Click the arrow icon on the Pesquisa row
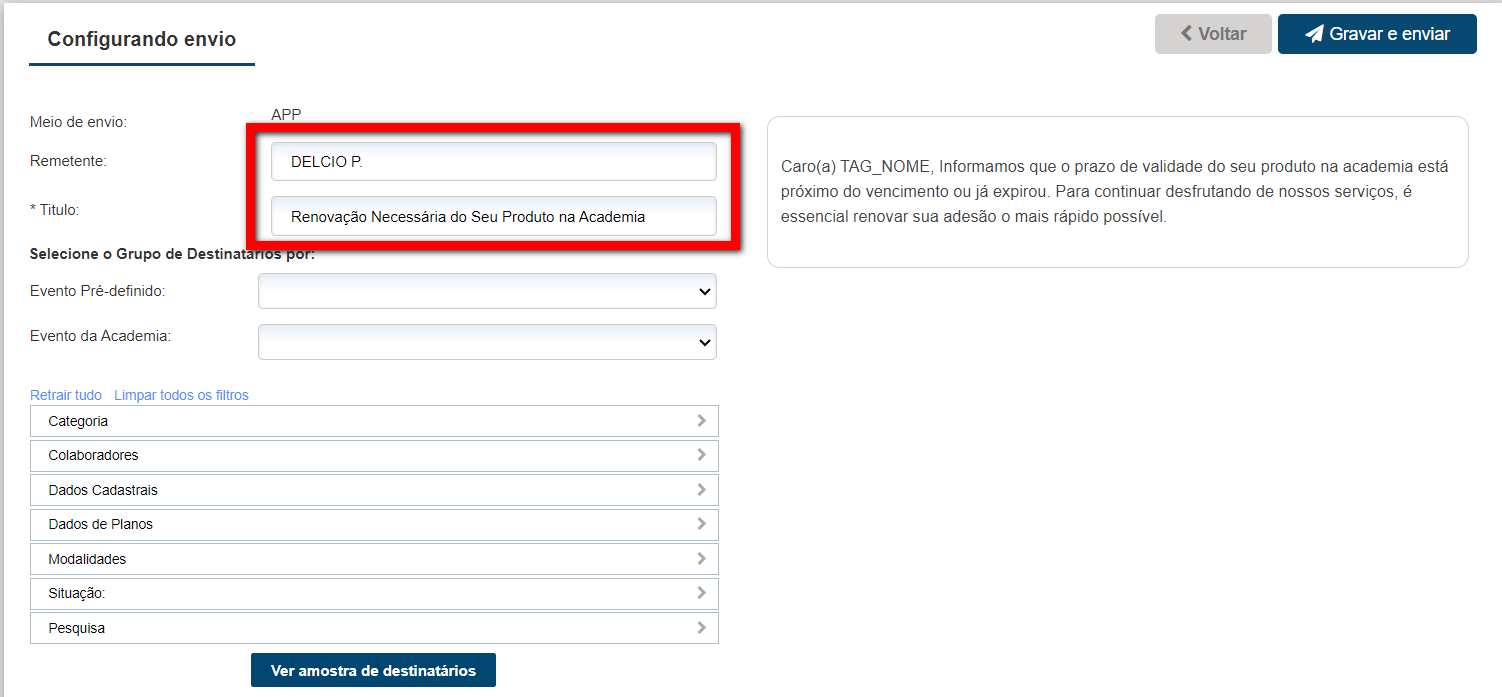 pyautogui.click(x=701, y=628)
